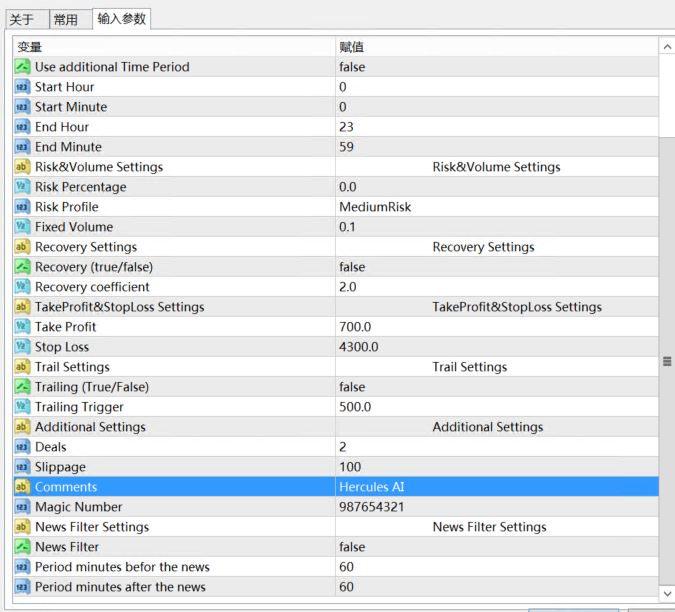Click the integer icon next to End Hour
Screen dimensions: 675x612
pyautogui.click(x=22, y=127)
